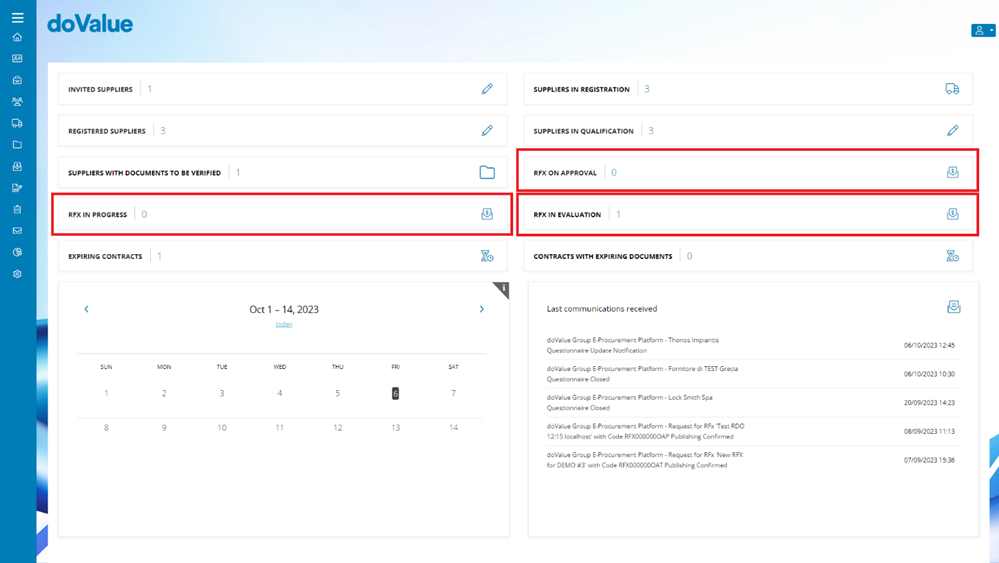This screenshot has height=563, width=999.
Task: Open the user account dropdown
Action: tap(983, 30)
